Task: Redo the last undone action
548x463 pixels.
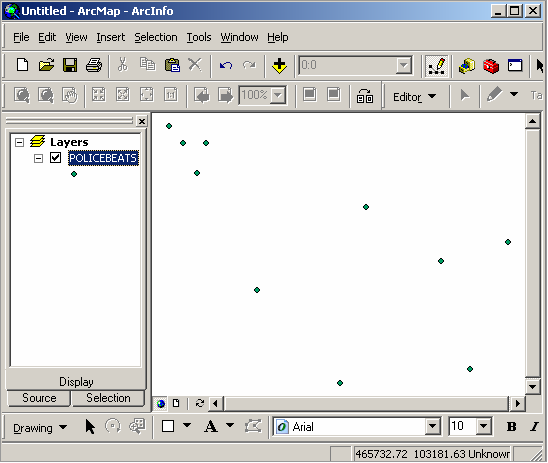Action: (249, 65)
